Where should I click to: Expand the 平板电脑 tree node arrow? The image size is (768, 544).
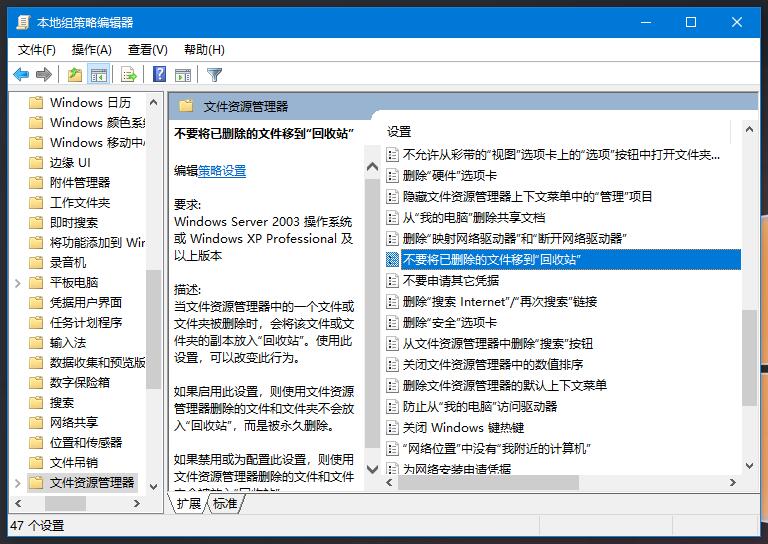(x=18, y=282)
